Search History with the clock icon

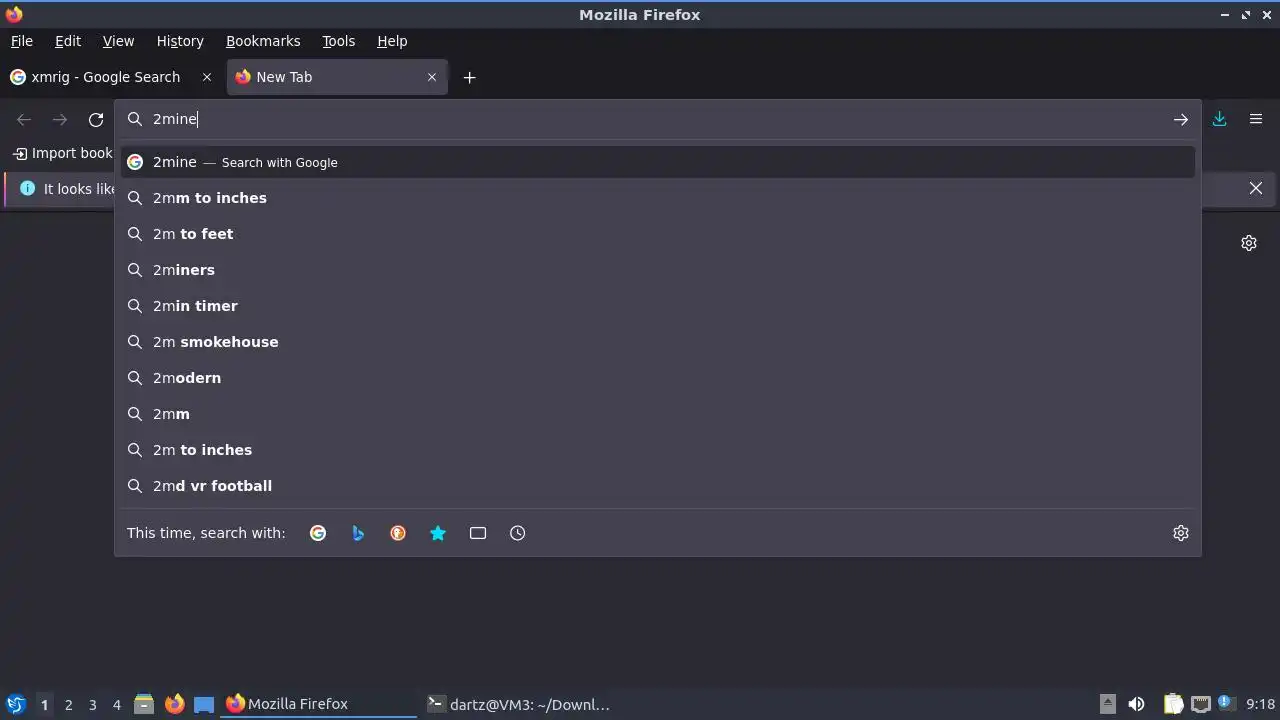coord(518,533)
